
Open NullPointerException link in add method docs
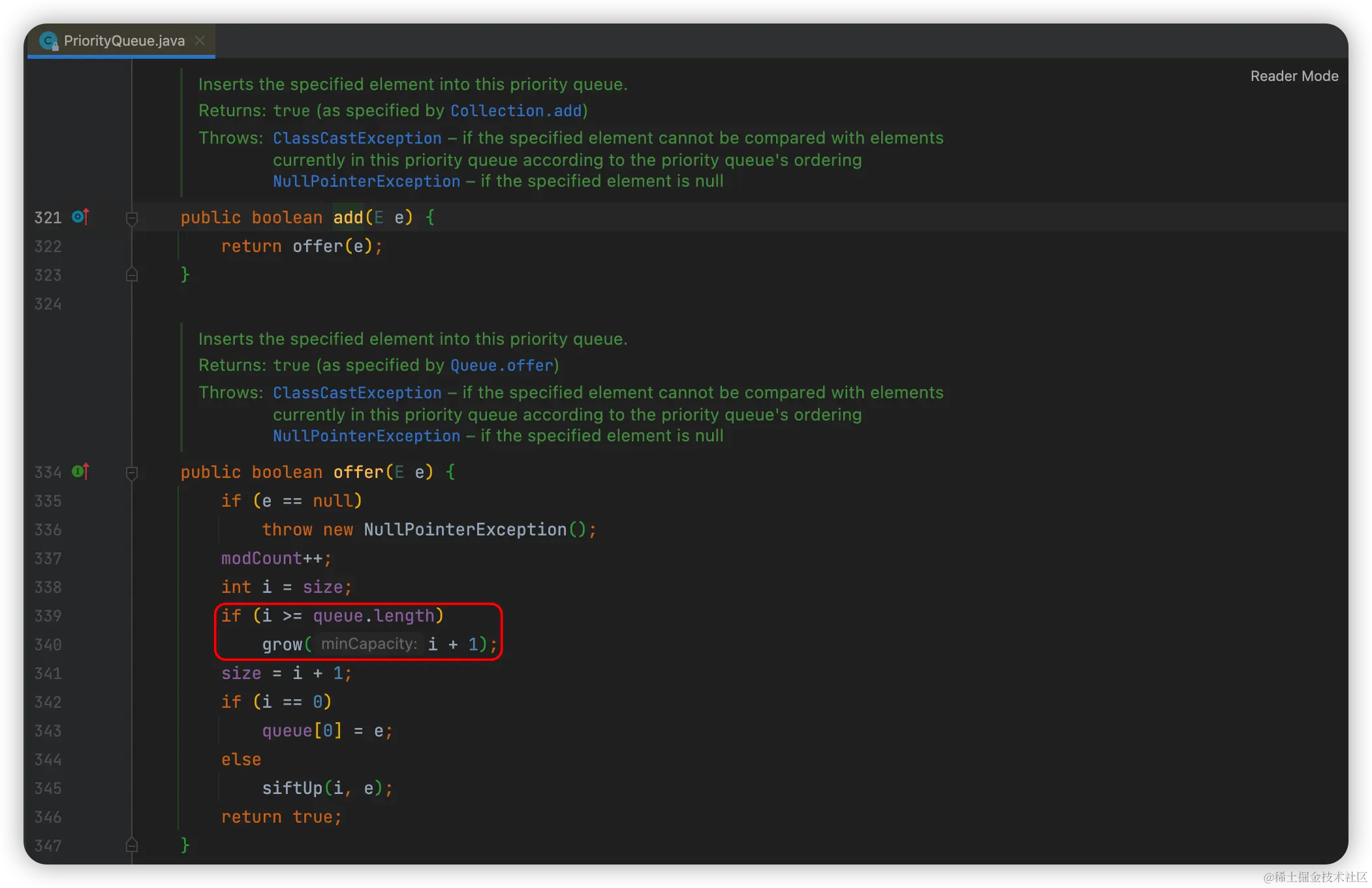pyautogui.click(x=366, y=182)
